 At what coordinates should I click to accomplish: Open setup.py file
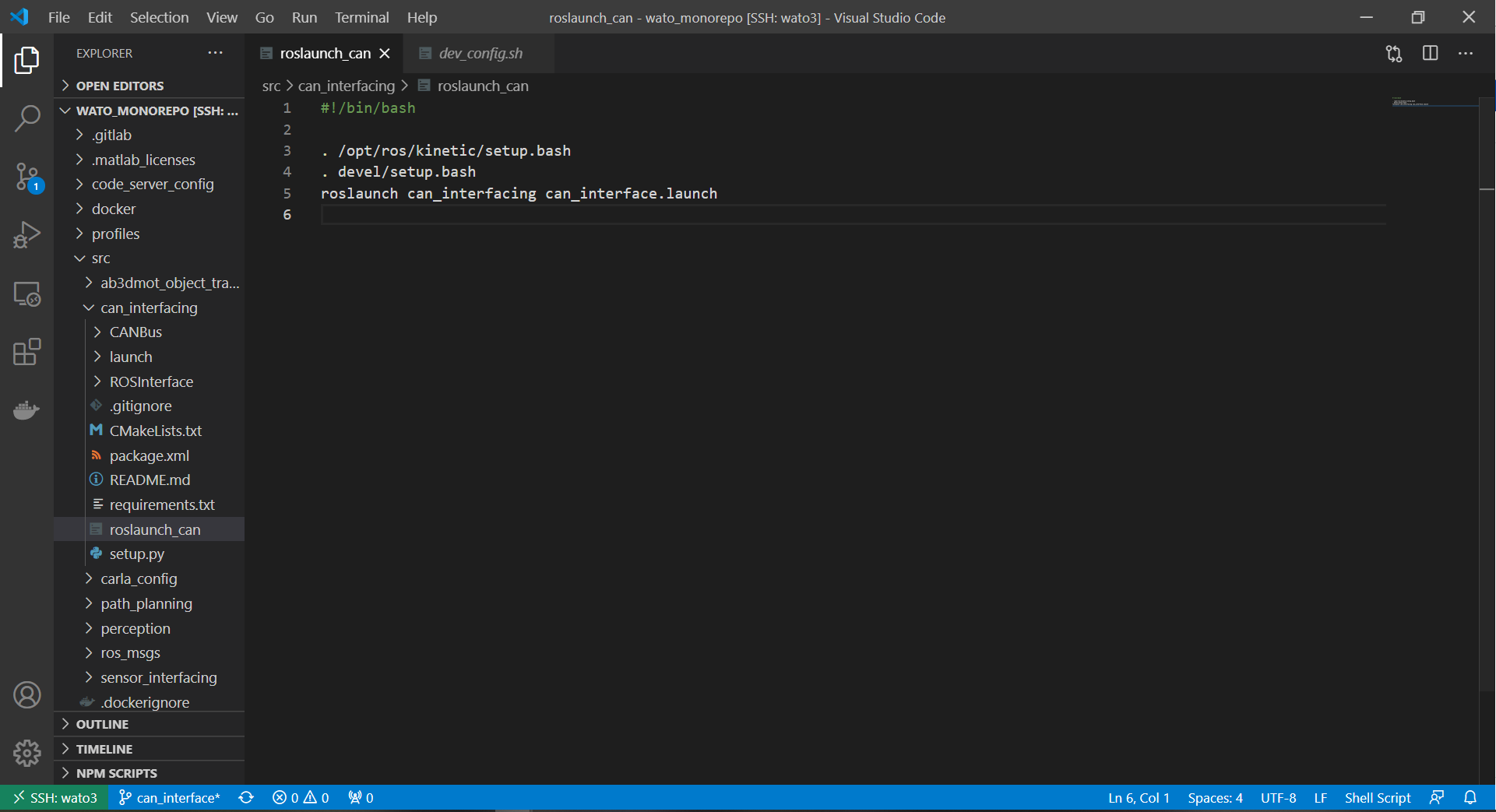tap(149, 554)
